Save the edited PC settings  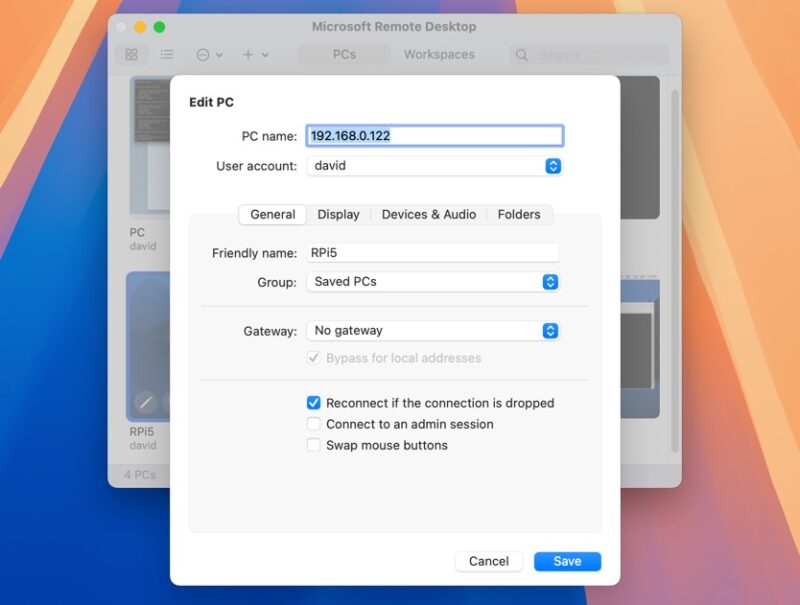[567, 561]
